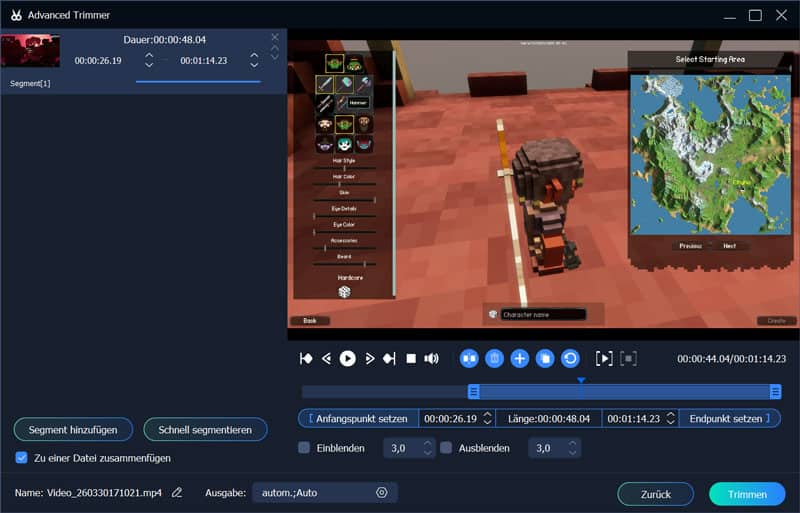Click the Trimmen button

click(747, 494)
